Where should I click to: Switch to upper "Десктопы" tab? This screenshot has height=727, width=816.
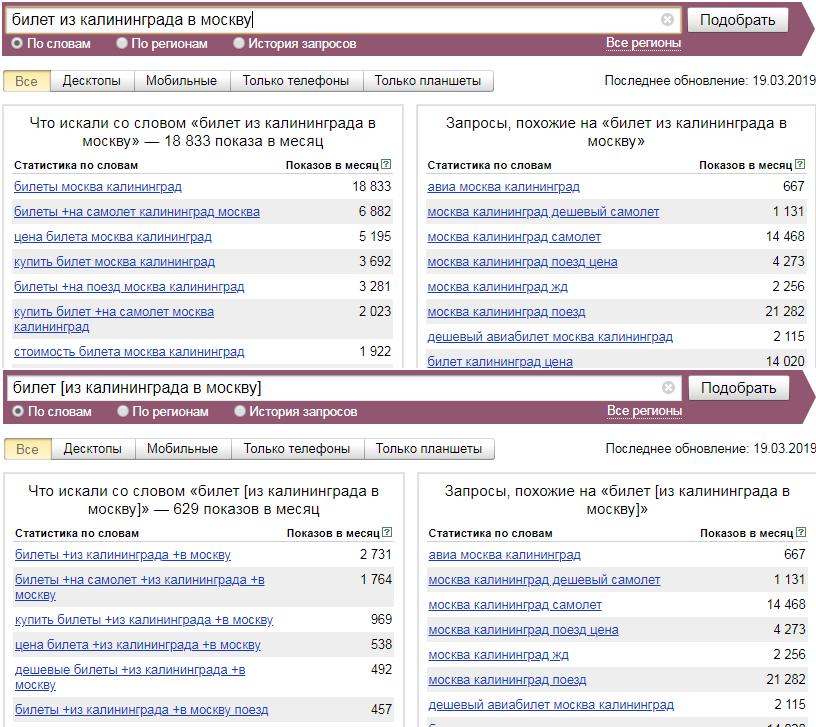tap(91, 81)
